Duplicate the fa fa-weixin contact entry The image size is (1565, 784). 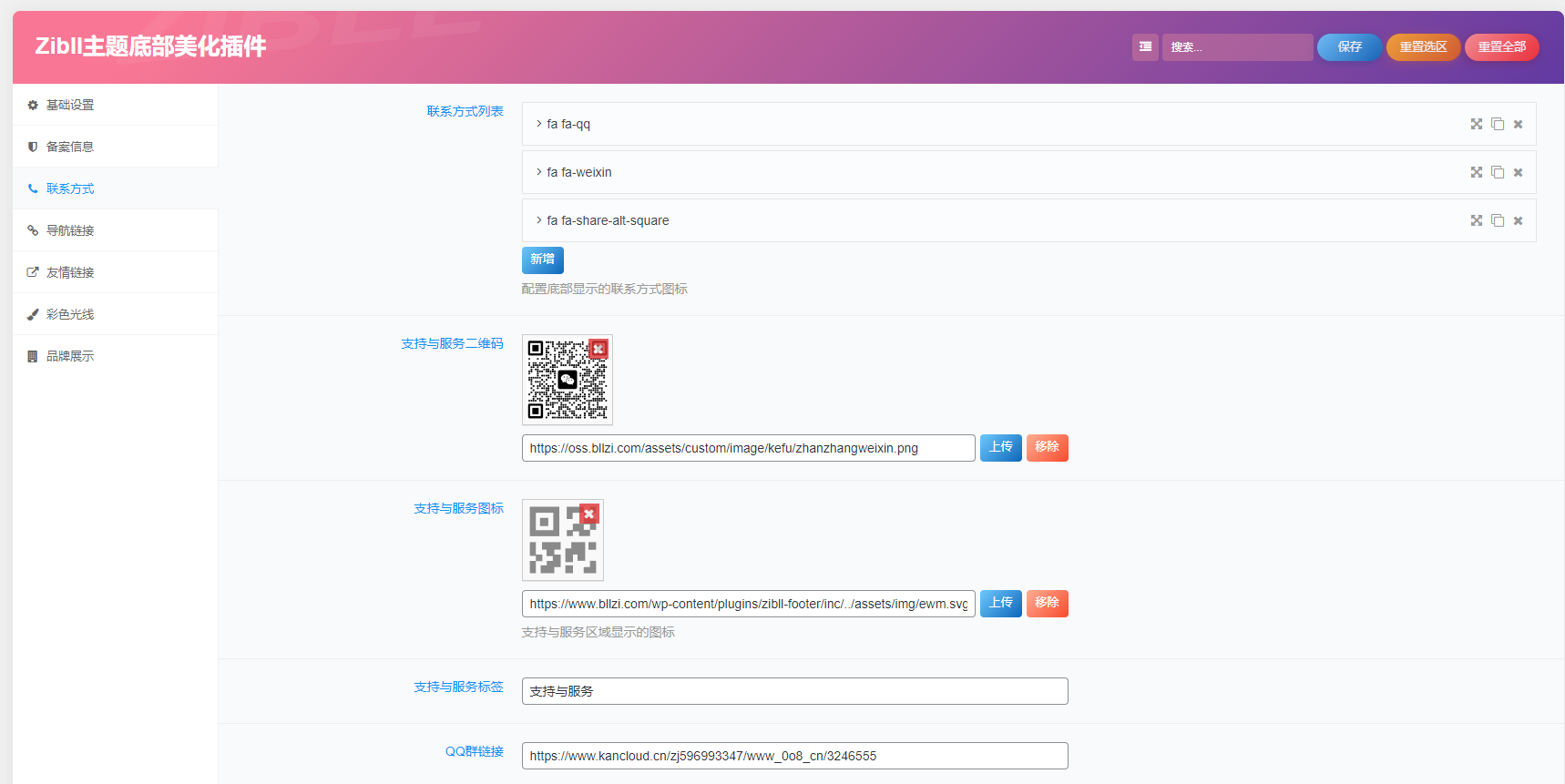1498,172
